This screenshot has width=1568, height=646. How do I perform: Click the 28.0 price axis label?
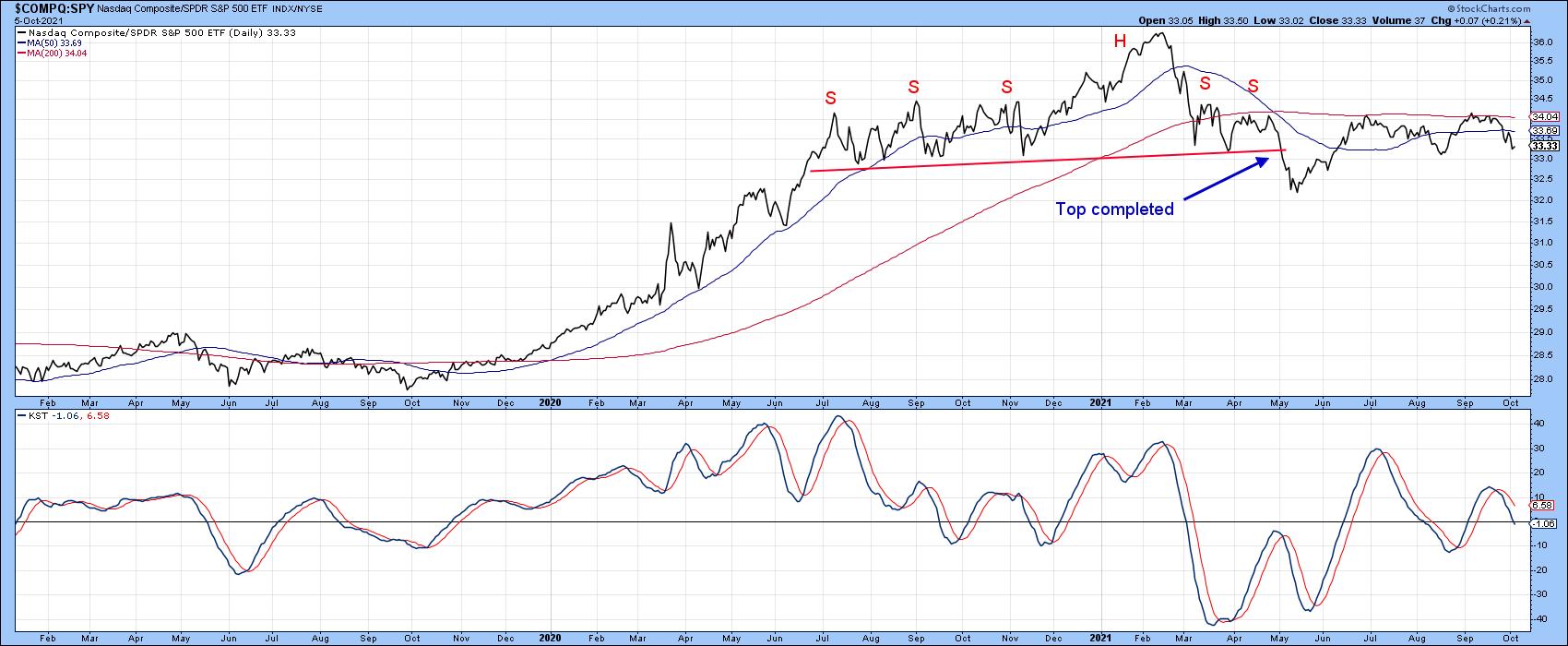[1544, 377]
